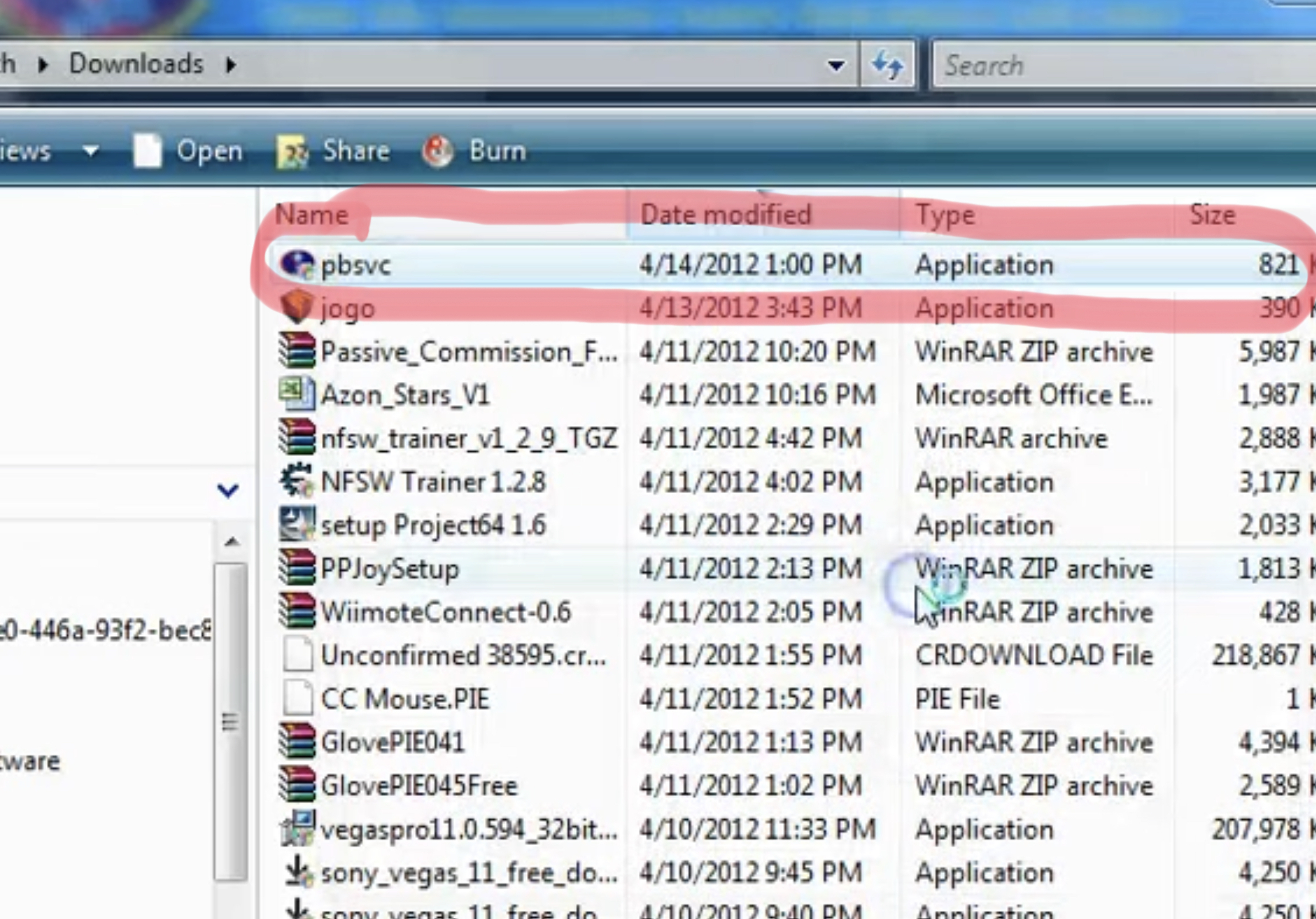Click the PPJoySetup archive icon
The height and width of the screenshot is (919, 1316).
(x=297, y=567)
